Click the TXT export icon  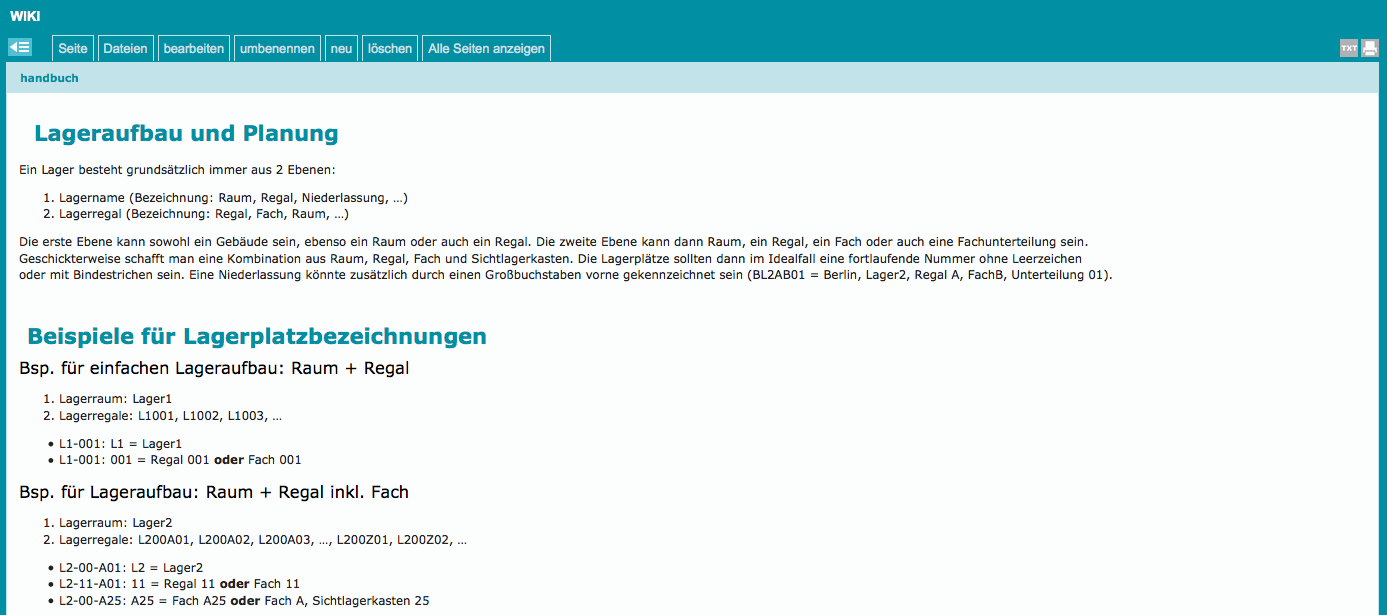coord(1349,48)
